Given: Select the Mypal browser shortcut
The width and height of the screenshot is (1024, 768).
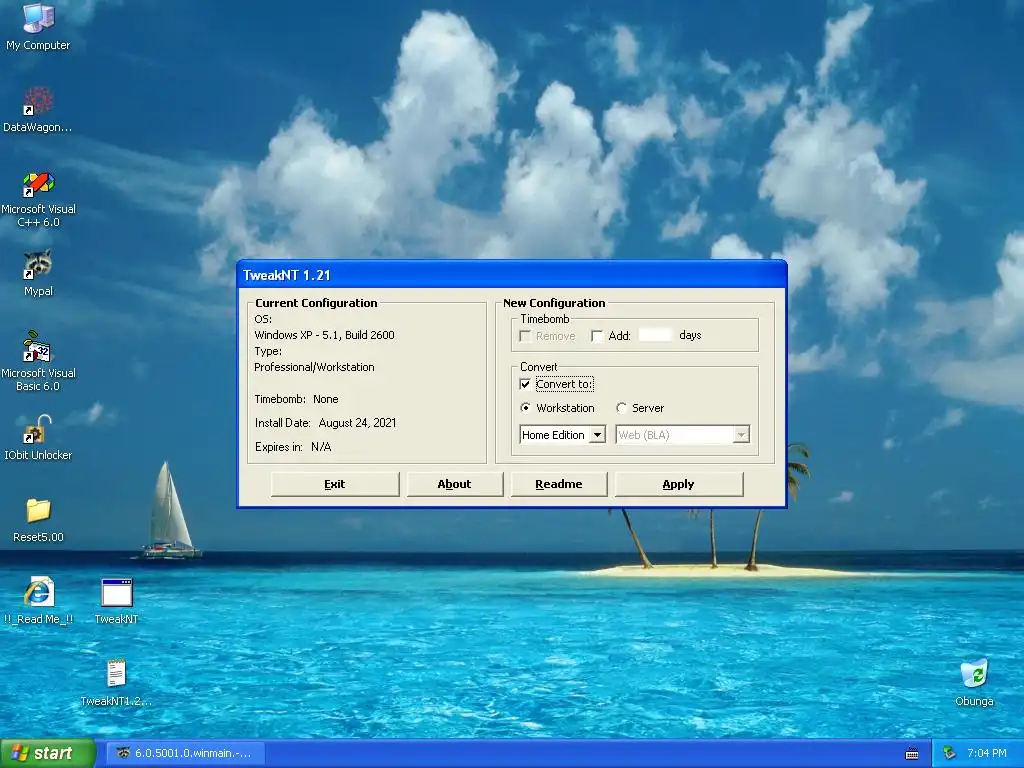Looking at the screenshot, I should pos(38,274).
